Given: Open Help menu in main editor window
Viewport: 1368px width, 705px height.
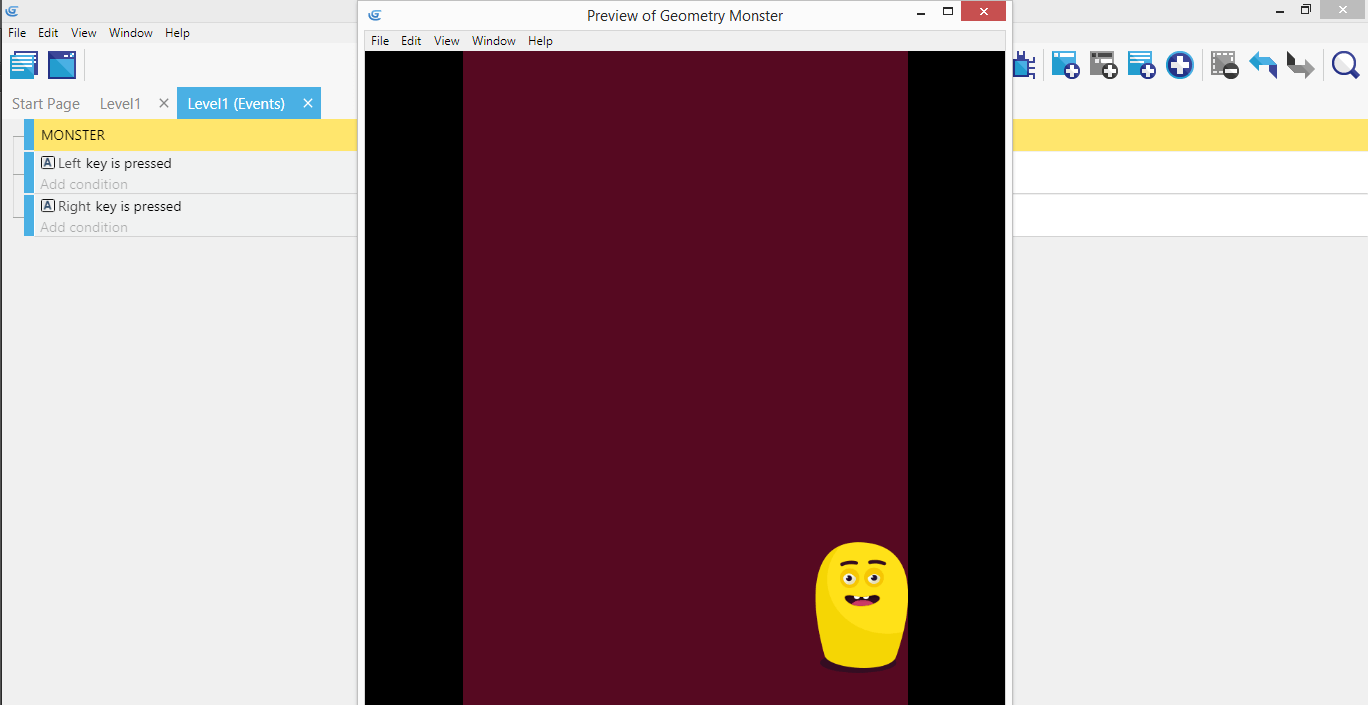Looking at the screenshot, I should [x=177, y=33].
